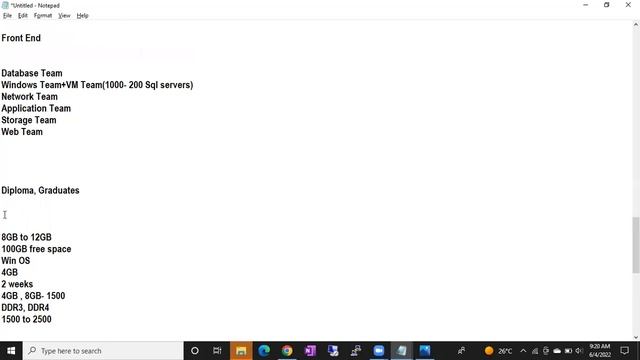Click the "Win OS" line

tap(16, 261)
